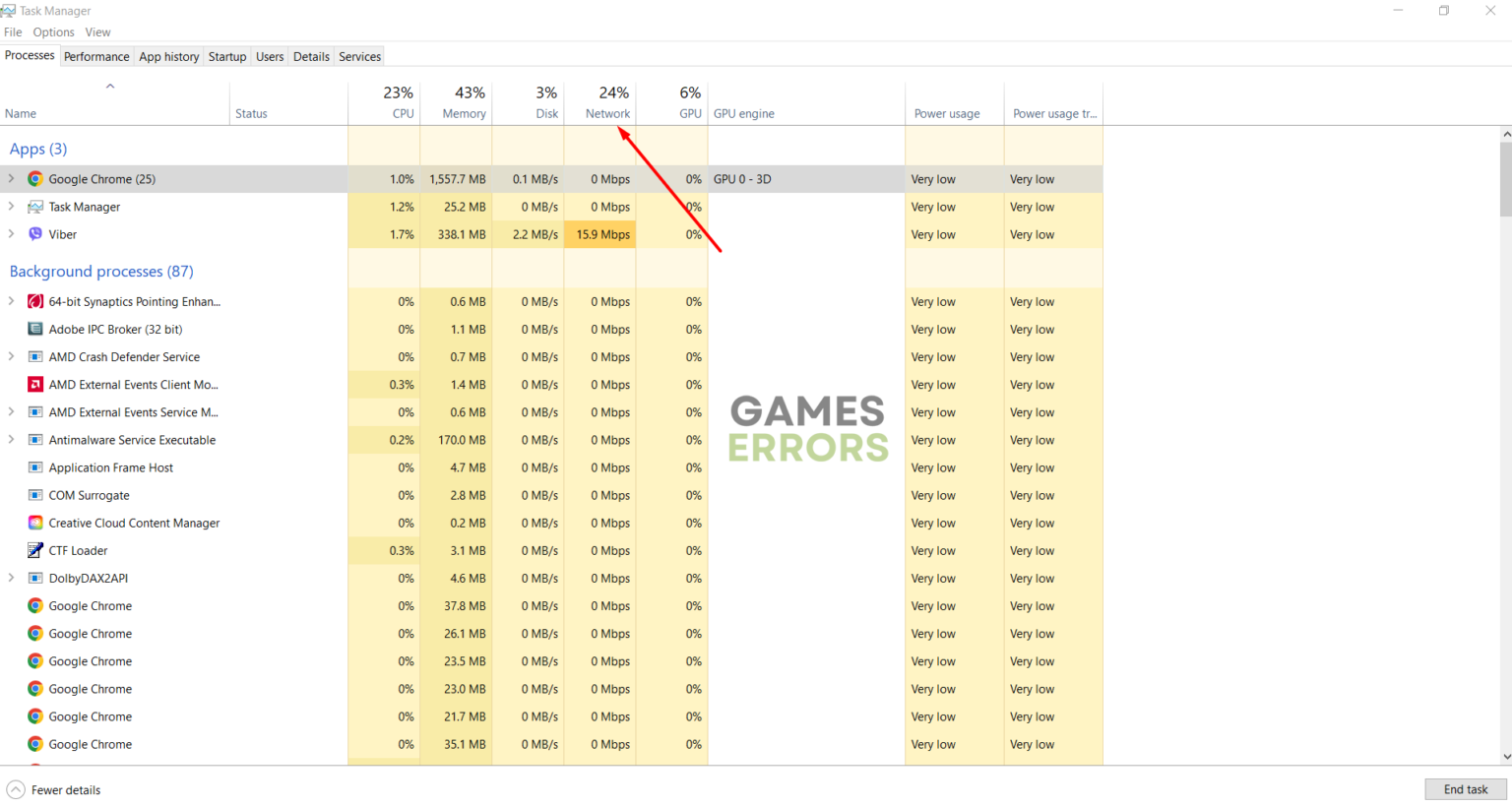Viewport: 1512px width, 807px height.
Task: Expand the Antimalware Service Executable entry
Action: pos(12,440)
